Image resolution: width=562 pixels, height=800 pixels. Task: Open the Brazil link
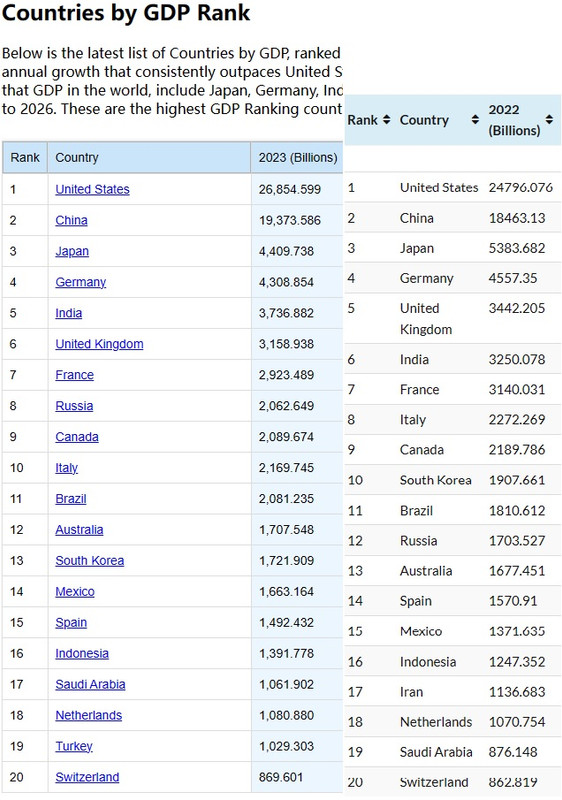click(71, 499)
